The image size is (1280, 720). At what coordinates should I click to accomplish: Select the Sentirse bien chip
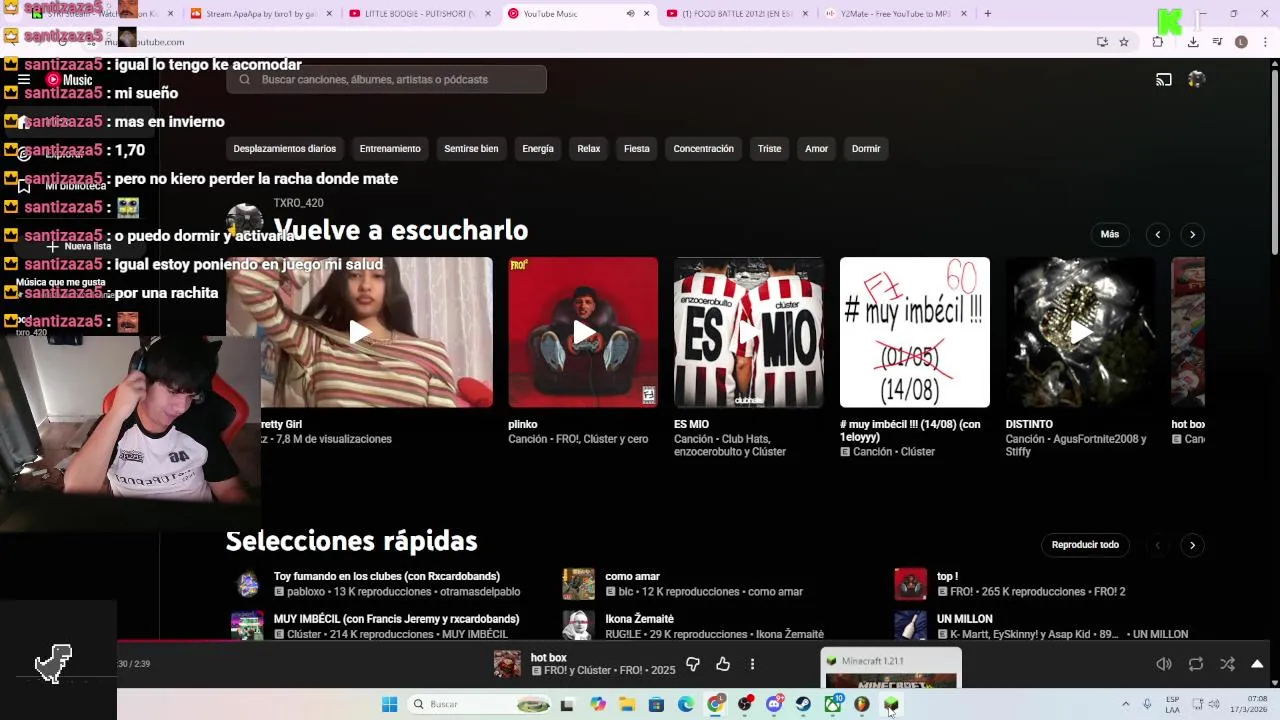coord(471,149)
